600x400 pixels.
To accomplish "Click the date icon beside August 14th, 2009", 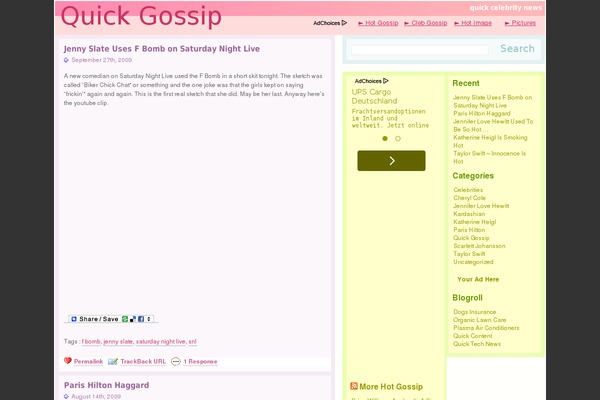I will (x=66, y=397).
